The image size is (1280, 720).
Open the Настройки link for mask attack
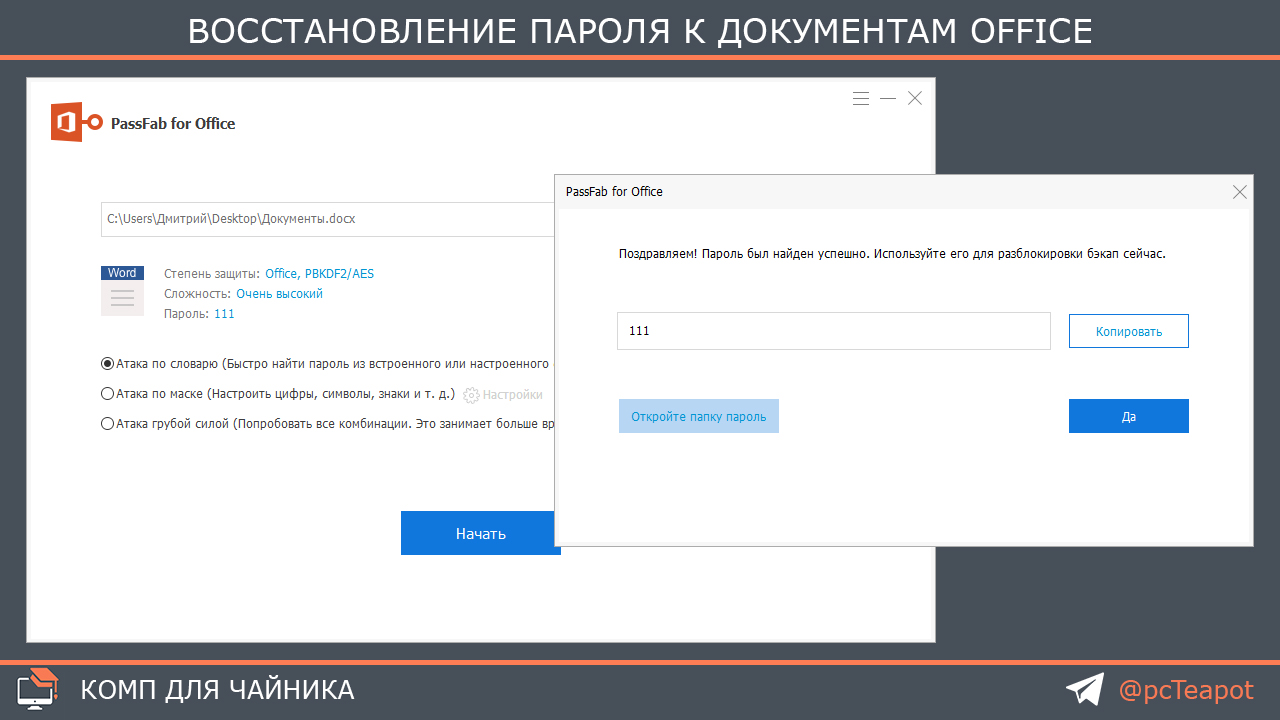(513, 395)
